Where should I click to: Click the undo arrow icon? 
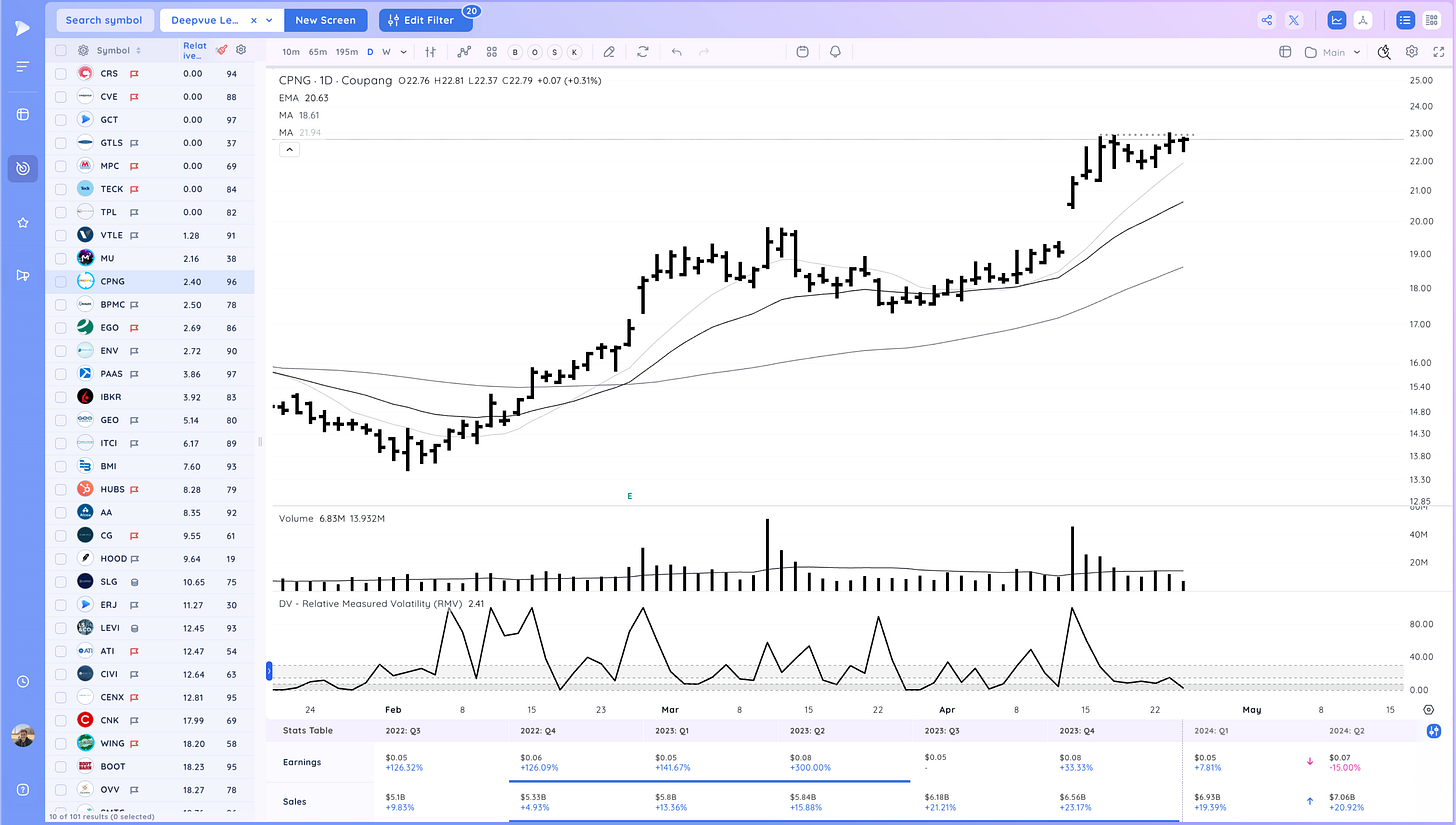point(677,52)
